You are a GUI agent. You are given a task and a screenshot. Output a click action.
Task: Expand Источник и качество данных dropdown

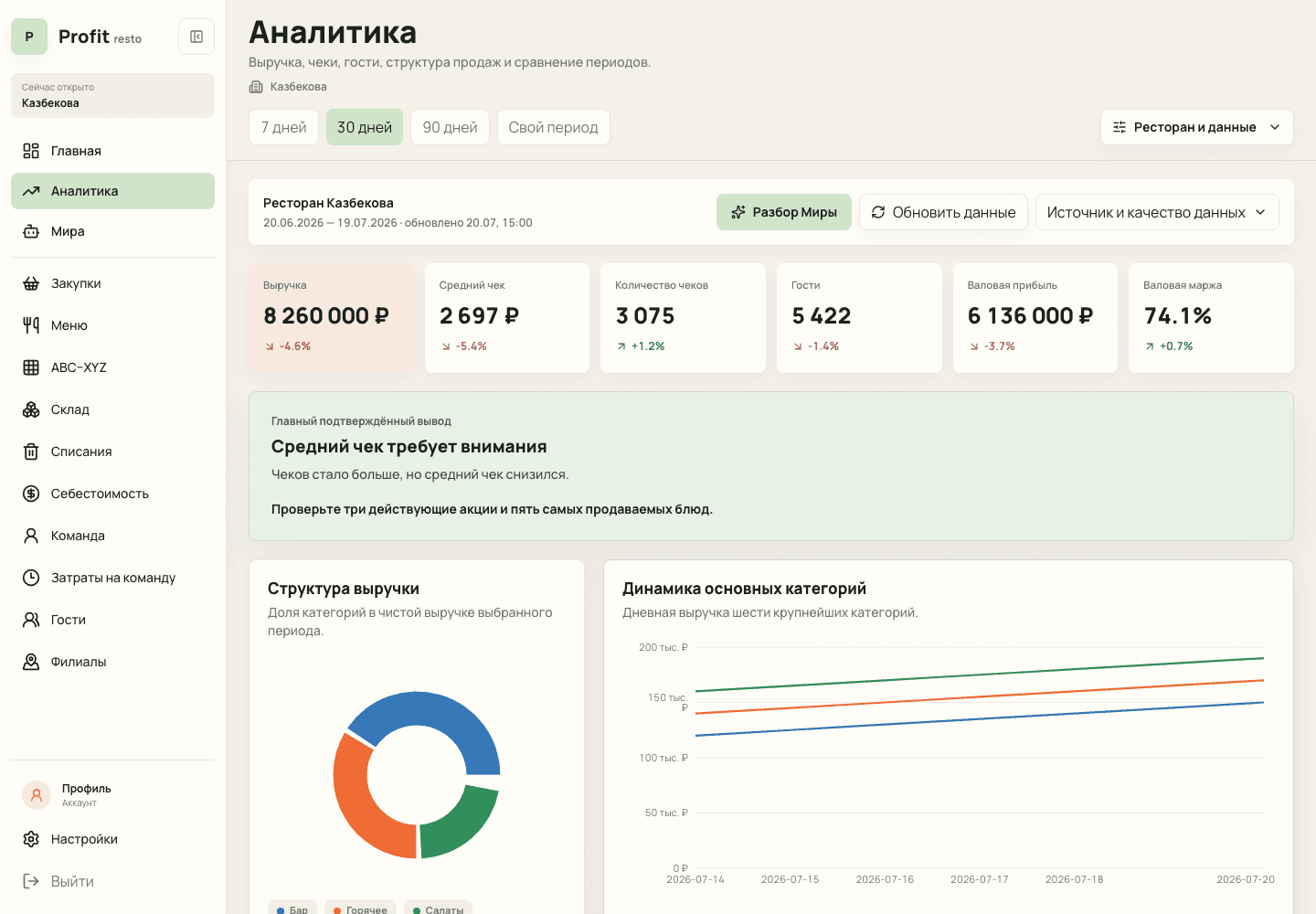[x=1157, y=212]
